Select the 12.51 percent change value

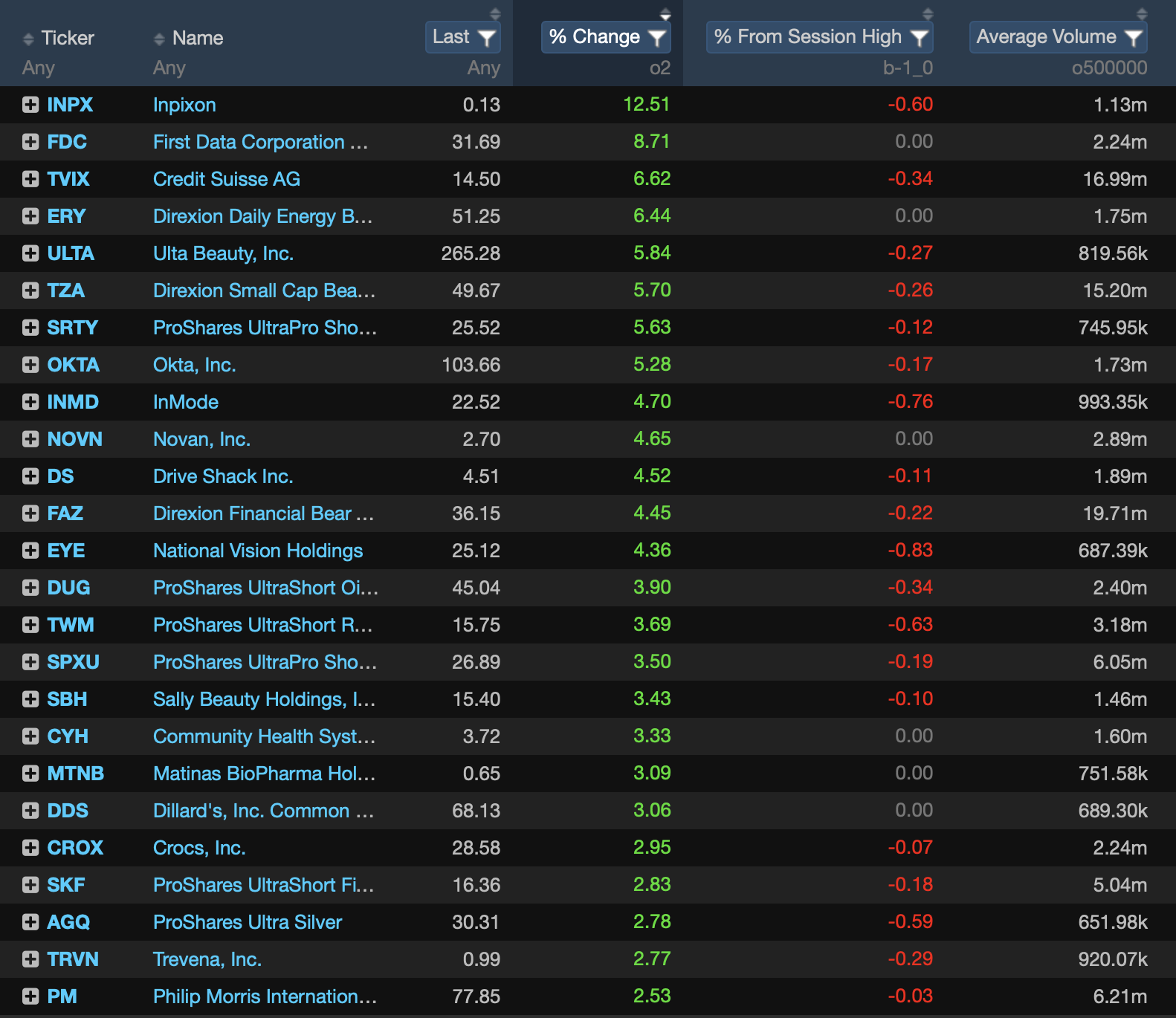pyautogui.click(x=647, y=104)
